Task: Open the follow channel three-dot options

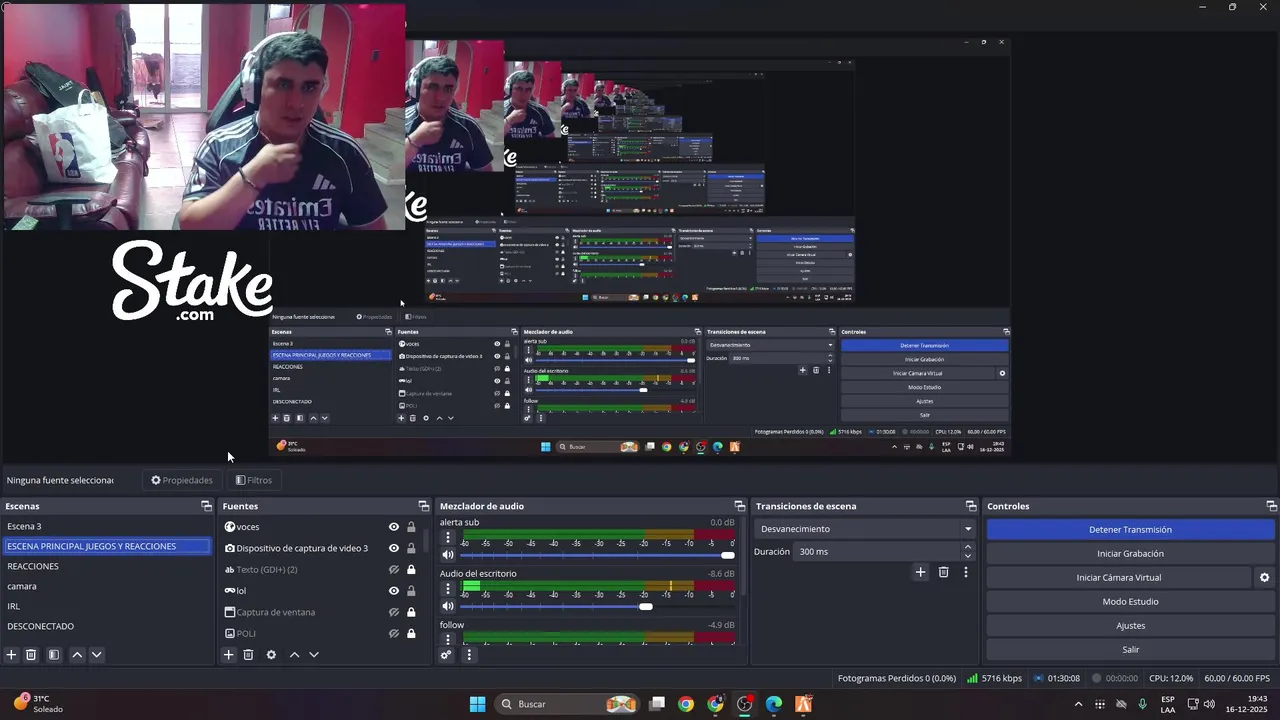Action: coord(448,639)
